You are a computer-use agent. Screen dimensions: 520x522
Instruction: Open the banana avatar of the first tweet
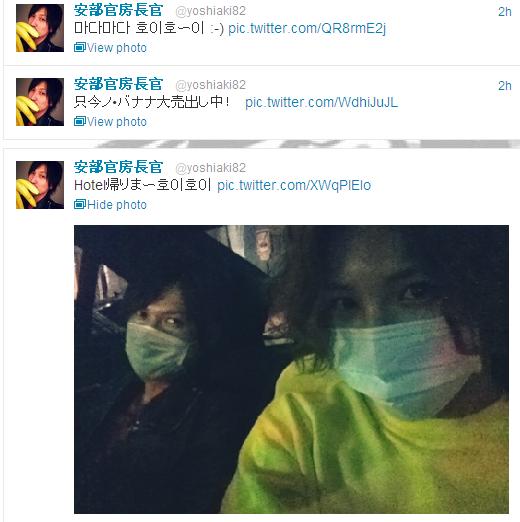40,28
